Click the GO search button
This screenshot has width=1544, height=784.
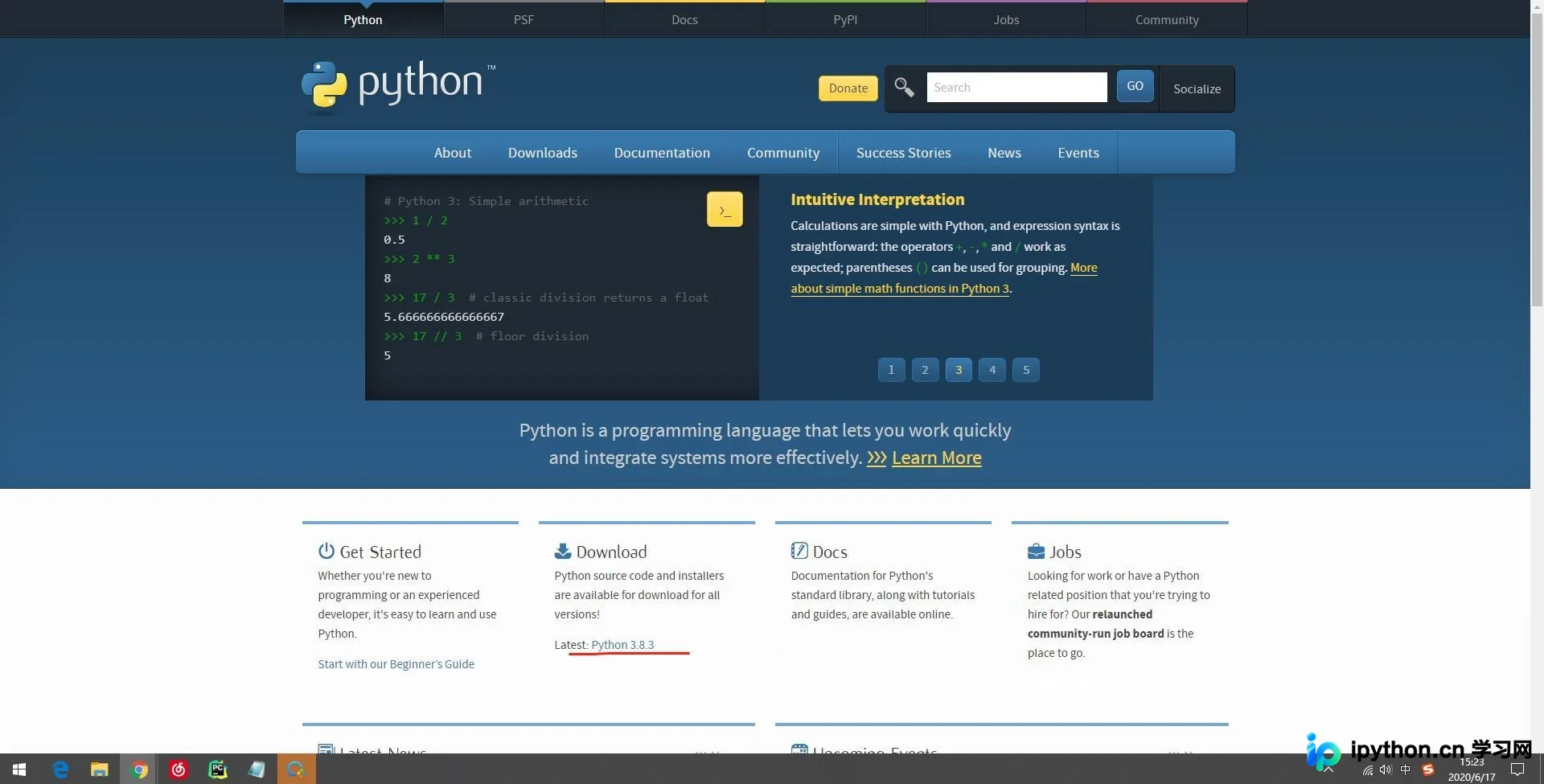(x=1135, y=86)
